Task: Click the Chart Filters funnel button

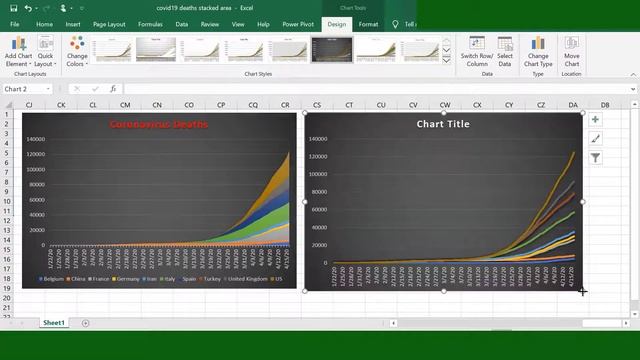Action: pos(595,158)
